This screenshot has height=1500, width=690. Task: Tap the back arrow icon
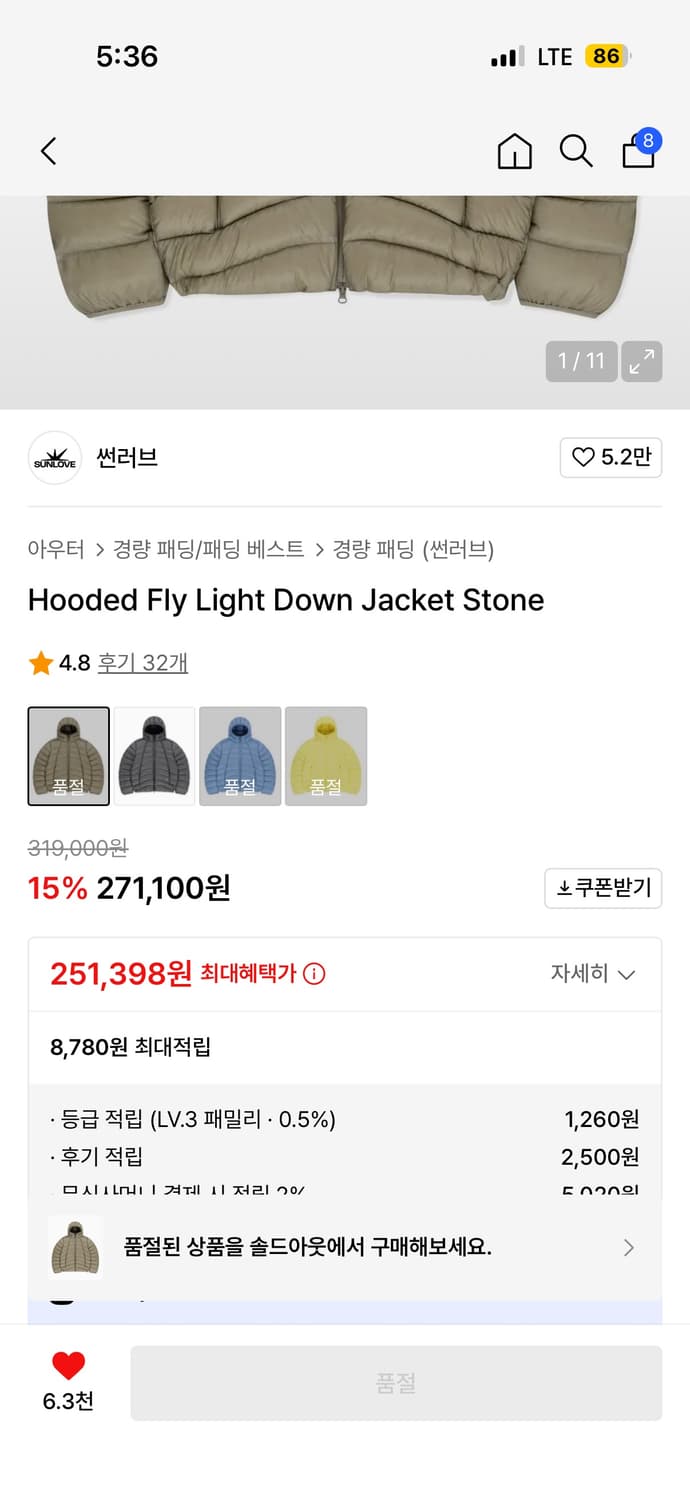click(48, 151)
